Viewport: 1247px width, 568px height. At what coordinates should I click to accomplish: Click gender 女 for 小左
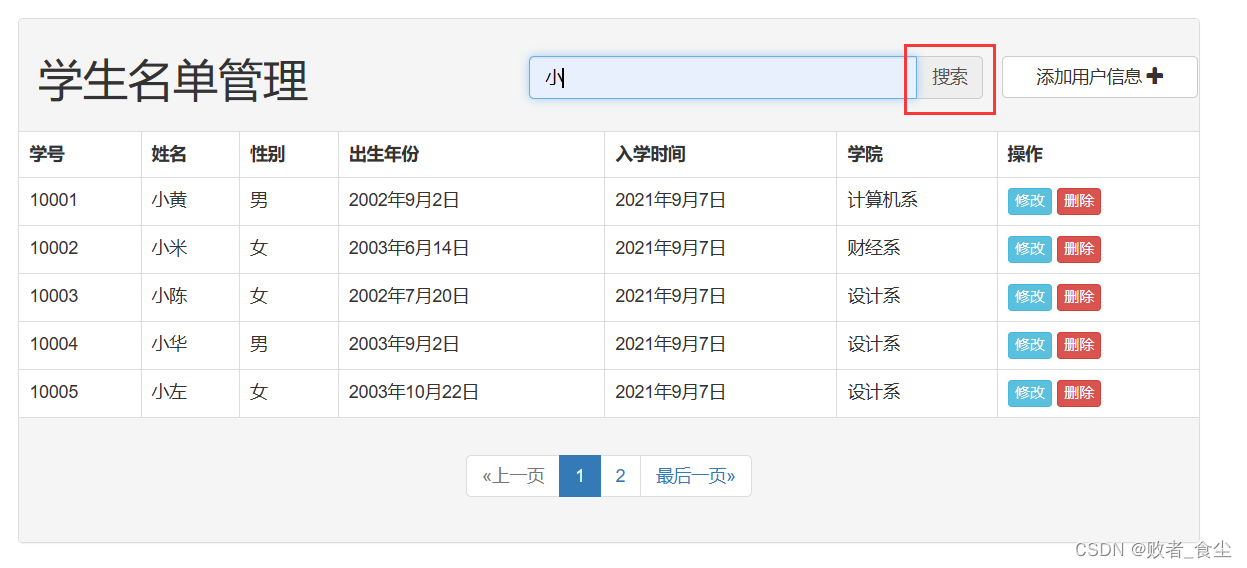(259, 392)
